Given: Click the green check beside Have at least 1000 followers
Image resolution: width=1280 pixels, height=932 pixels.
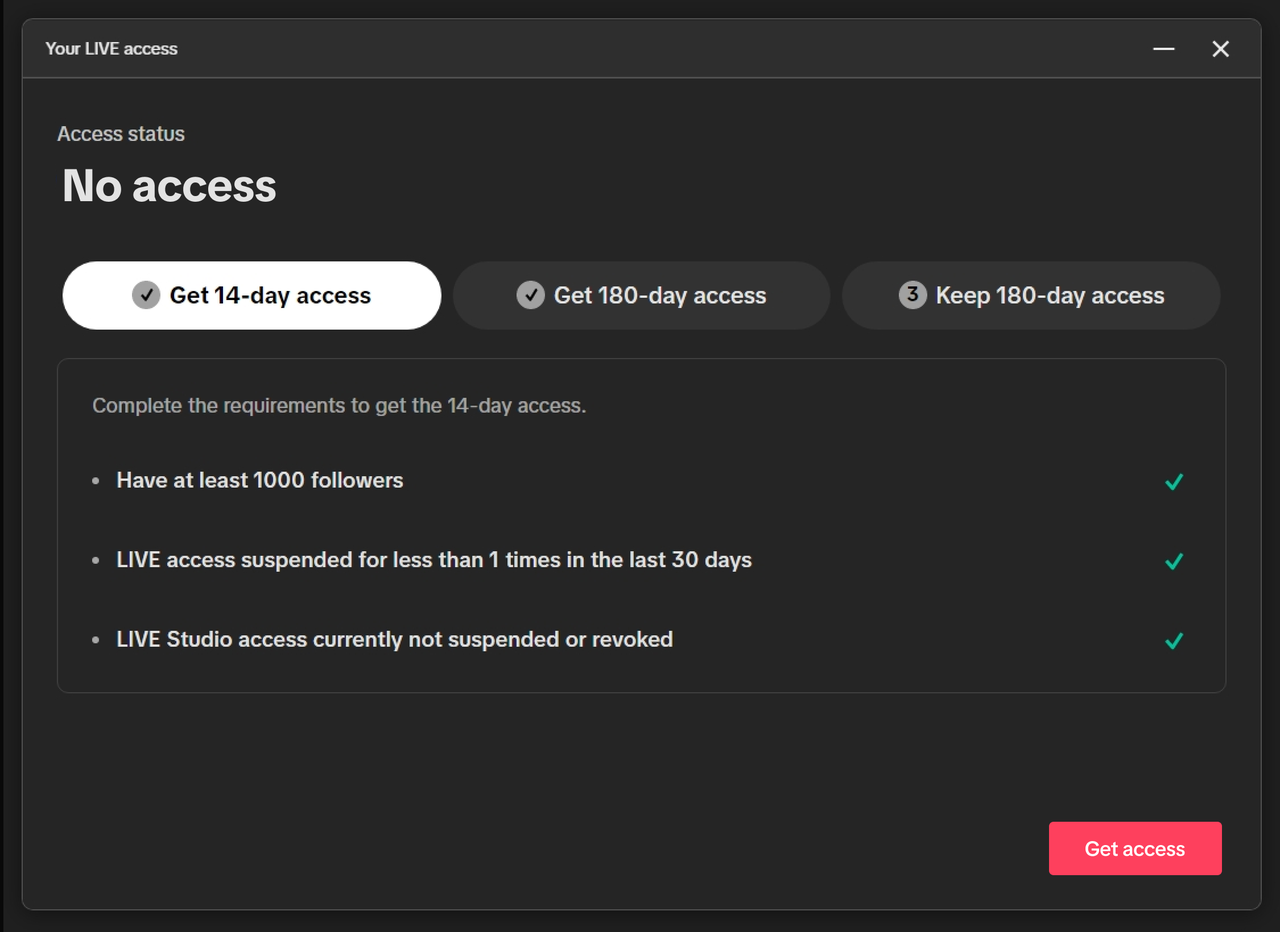Looking at the screenshot, I should tap(1174, 481).
